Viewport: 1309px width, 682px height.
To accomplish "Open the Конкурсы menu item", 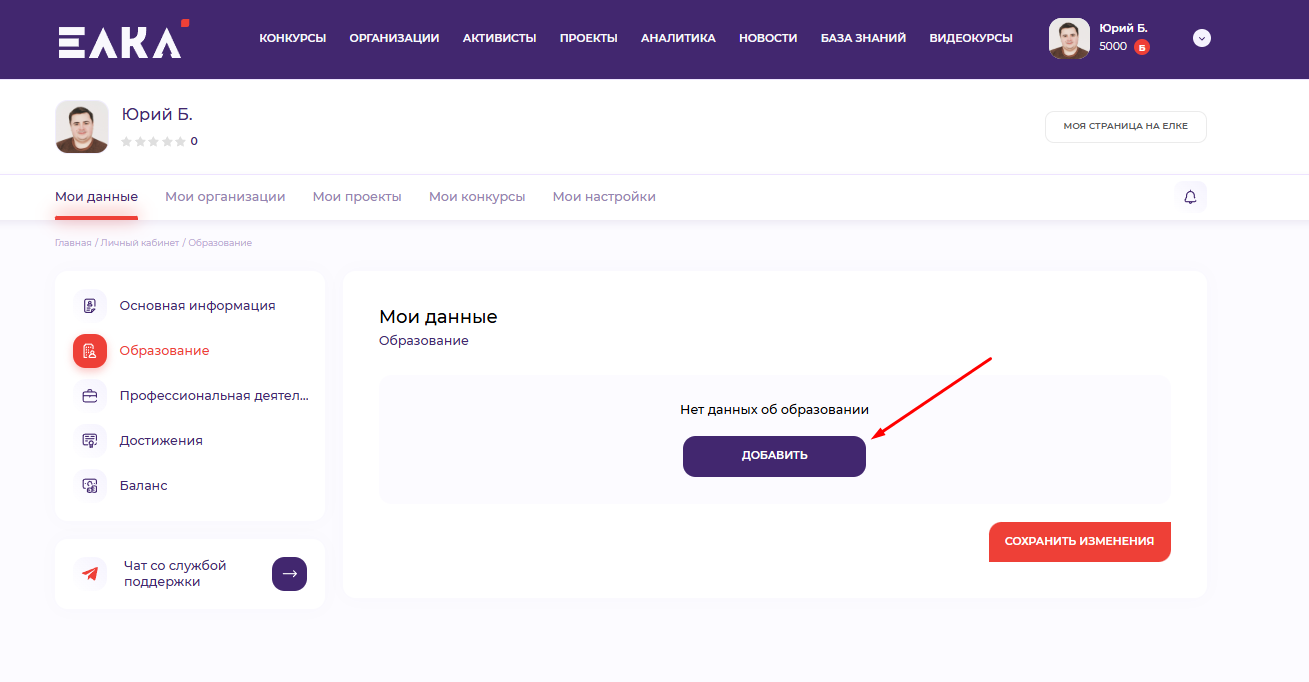I will click(x=292, y=38).
